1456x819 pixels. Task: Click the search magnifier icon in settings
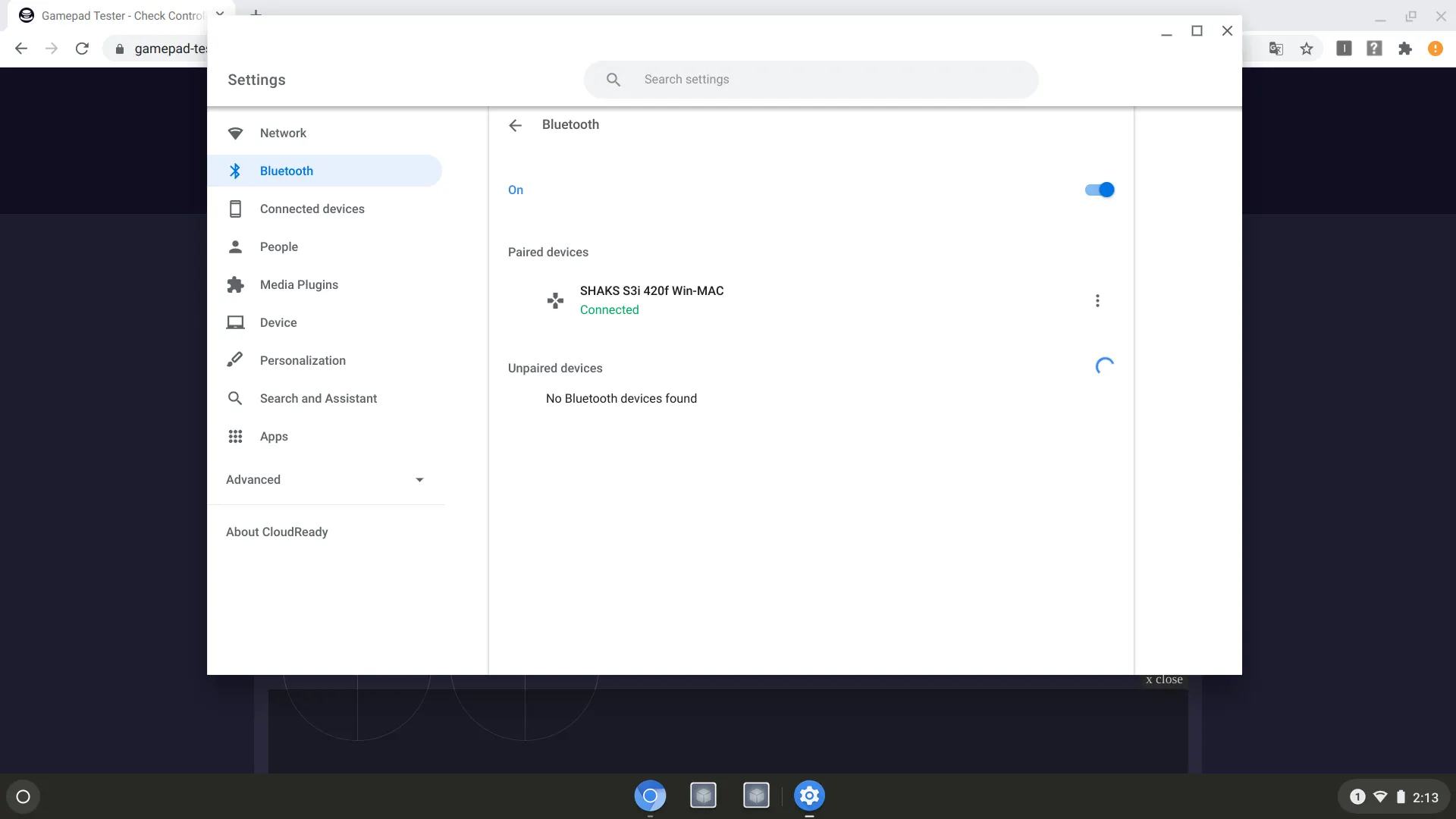pos(613,80)
